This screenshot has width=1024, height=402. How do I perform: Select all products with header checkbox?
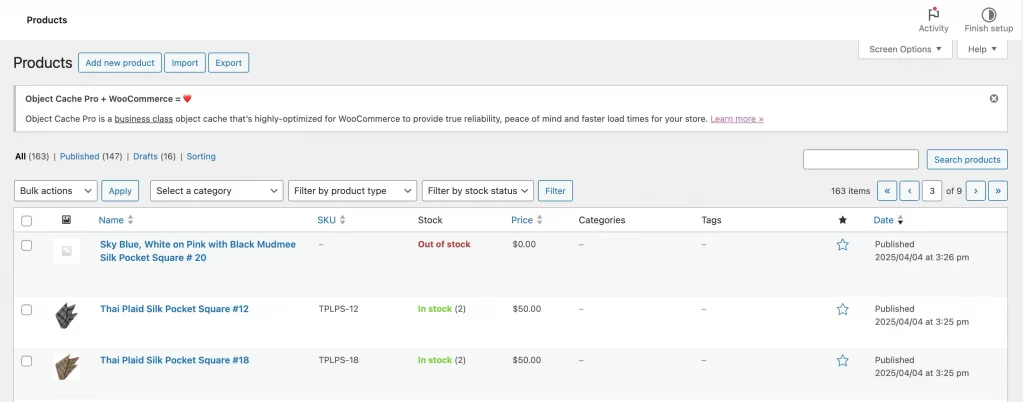27,221
